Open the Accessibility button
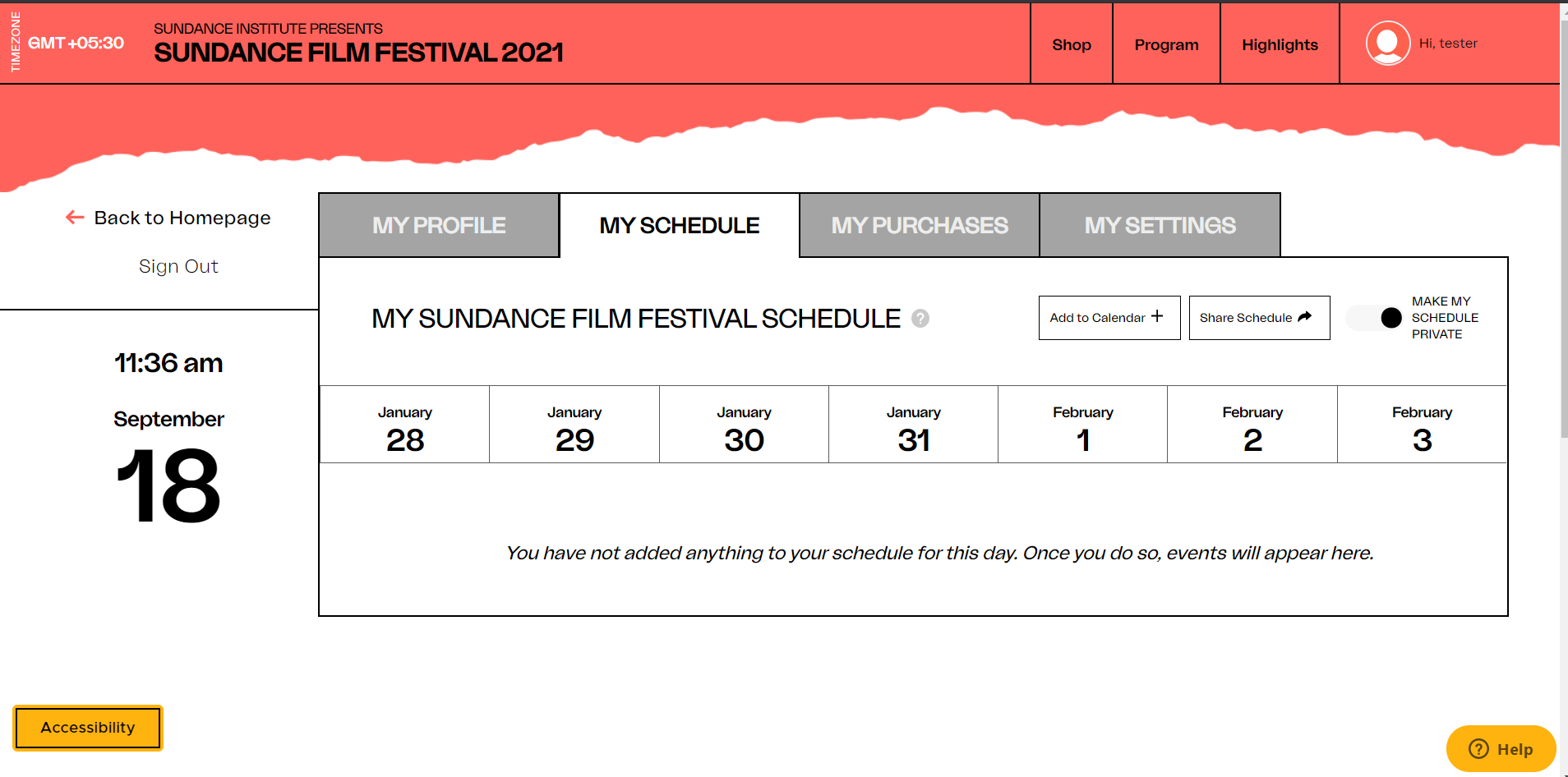Image resolution: width=1568 pixels, height=777 pixels. [x=88, y=728]
